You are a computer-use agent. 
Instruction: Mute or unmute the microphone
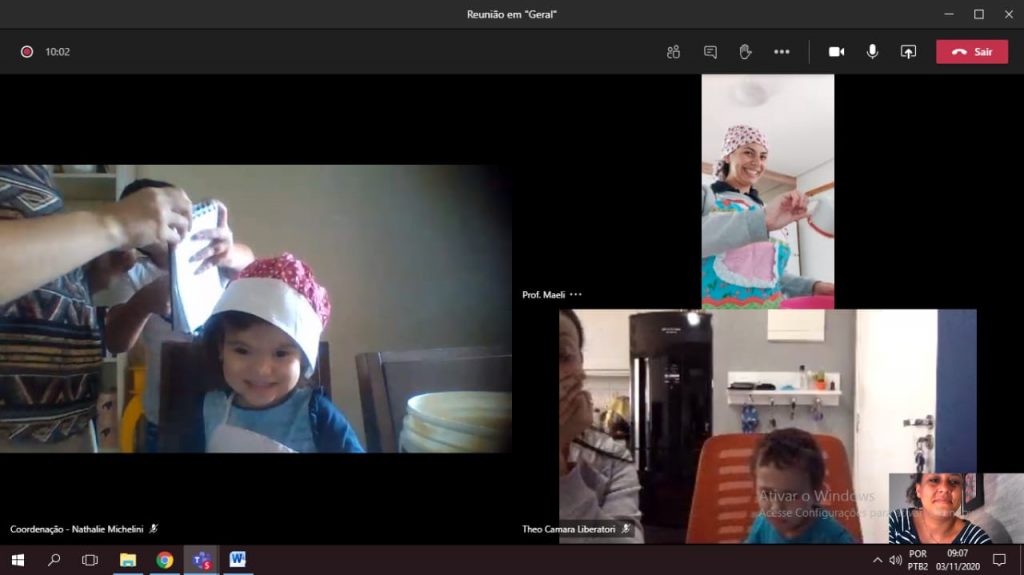coord(872,52)
